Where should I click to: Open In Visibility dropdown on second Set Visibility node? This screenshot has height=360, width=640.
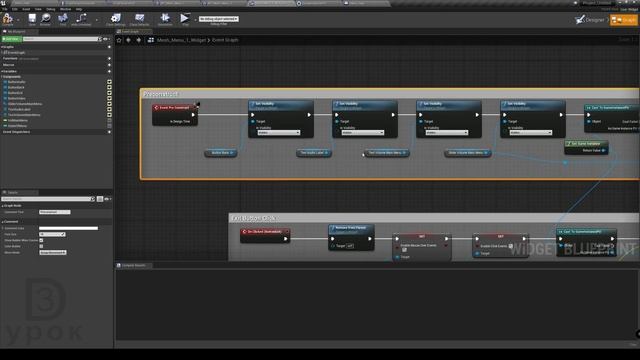[362, 133]
